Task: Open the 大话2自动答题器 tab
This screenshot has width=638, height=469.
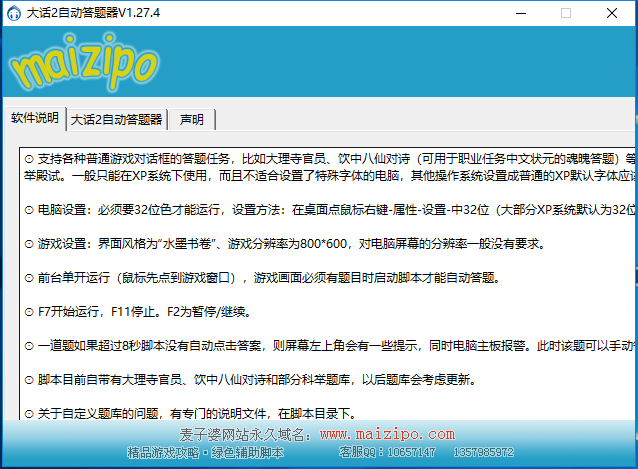Action: [x=117, y=120]
